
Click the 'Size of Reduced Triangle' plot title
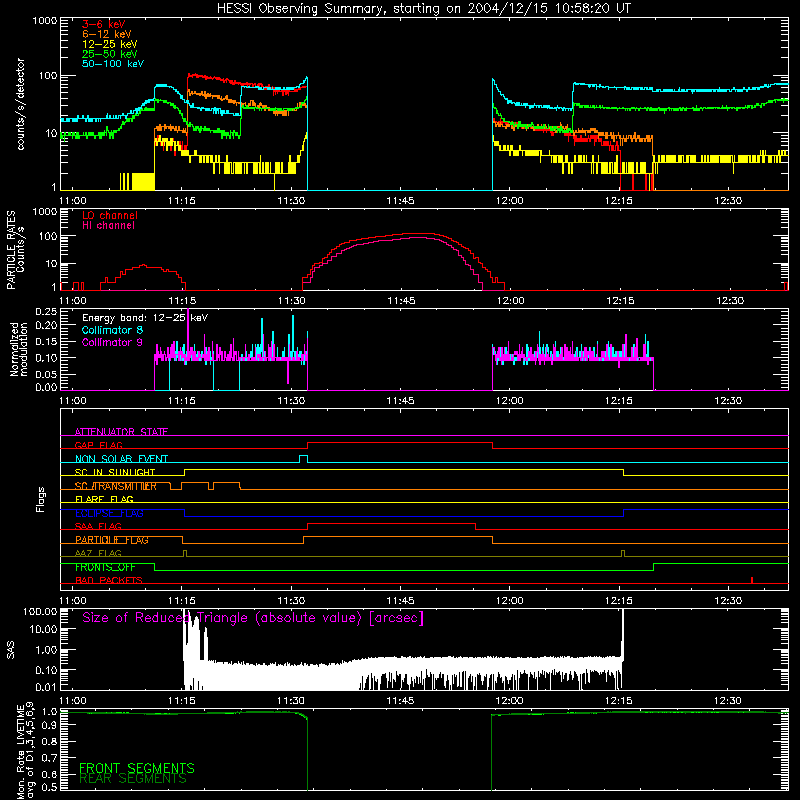tap(253, 618)
